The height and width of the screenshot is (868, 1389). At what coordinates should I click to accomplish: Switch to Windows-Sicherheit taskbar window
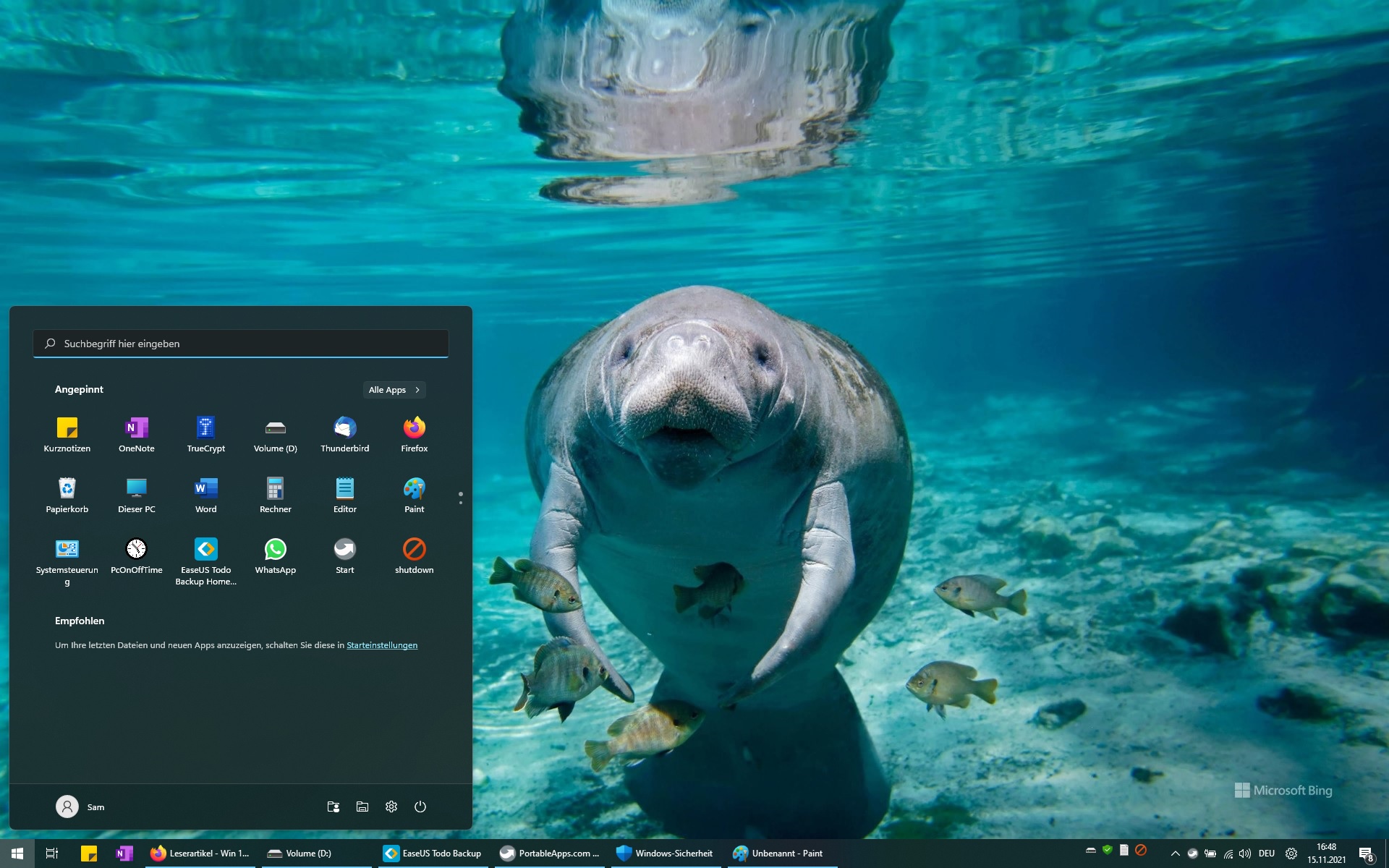665,854
